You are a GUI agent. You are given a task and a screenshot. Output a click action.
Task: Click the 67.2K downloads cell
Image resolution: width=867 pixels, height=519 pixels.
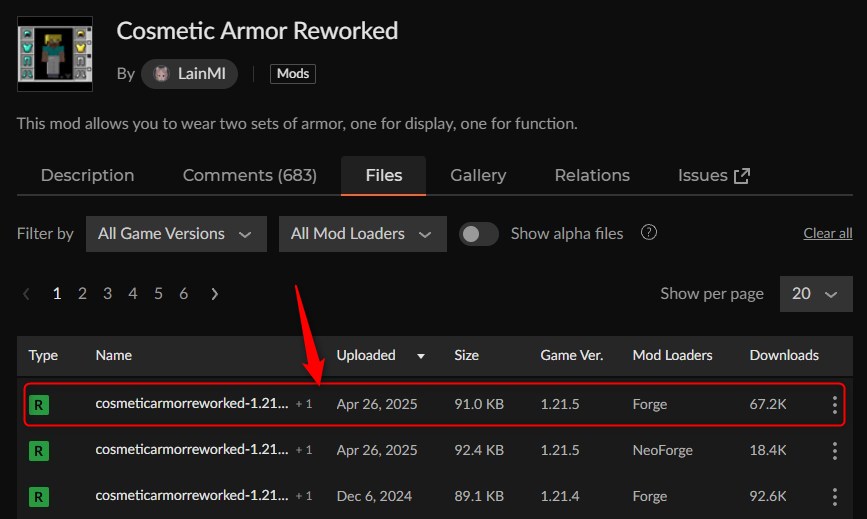pos(767,404)
